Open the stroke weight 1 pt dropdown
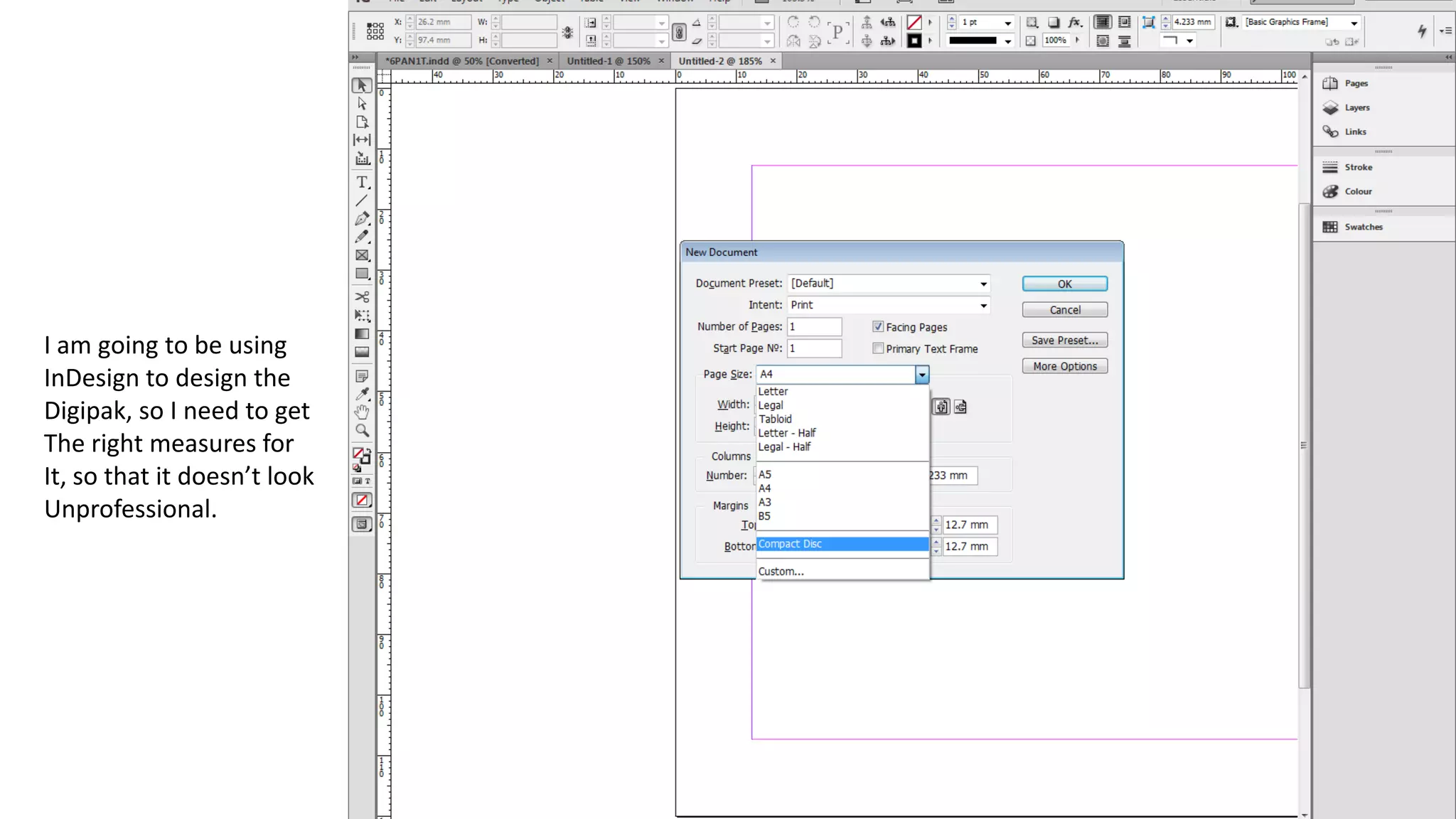1456x819 pixels. point(1007,23)
